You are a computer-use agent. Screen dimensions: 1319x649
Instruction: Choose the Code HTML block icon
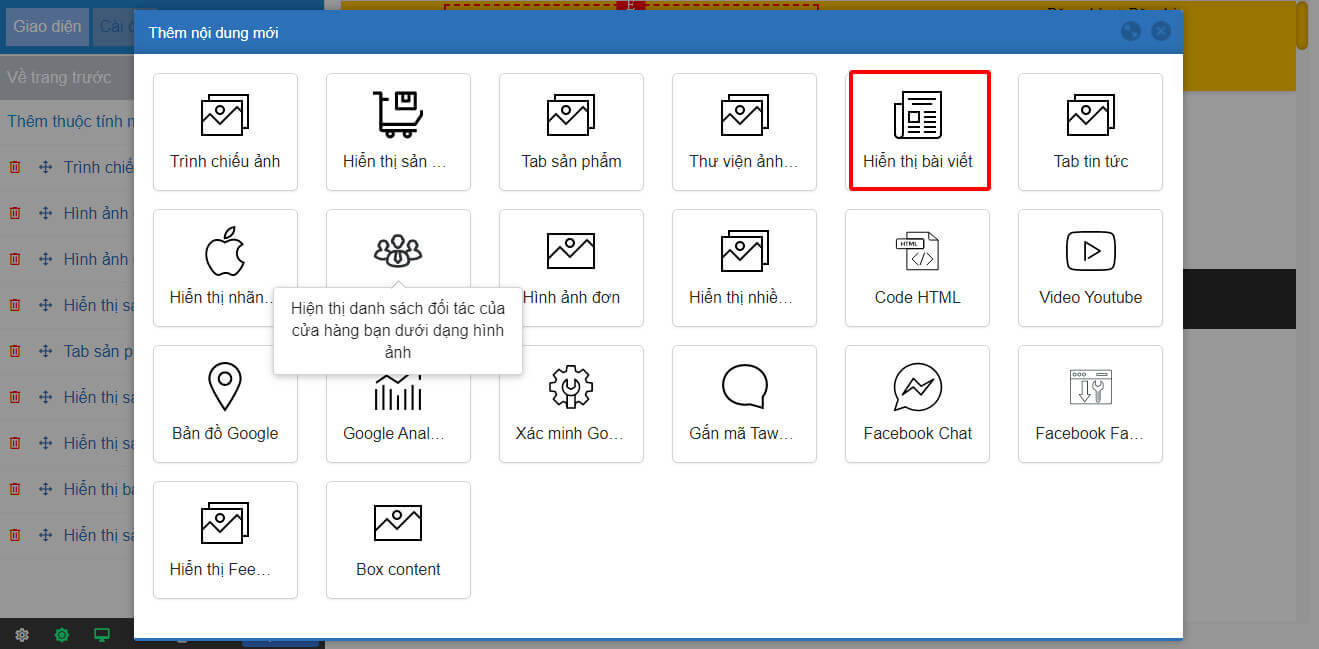(x=917, y=251)
